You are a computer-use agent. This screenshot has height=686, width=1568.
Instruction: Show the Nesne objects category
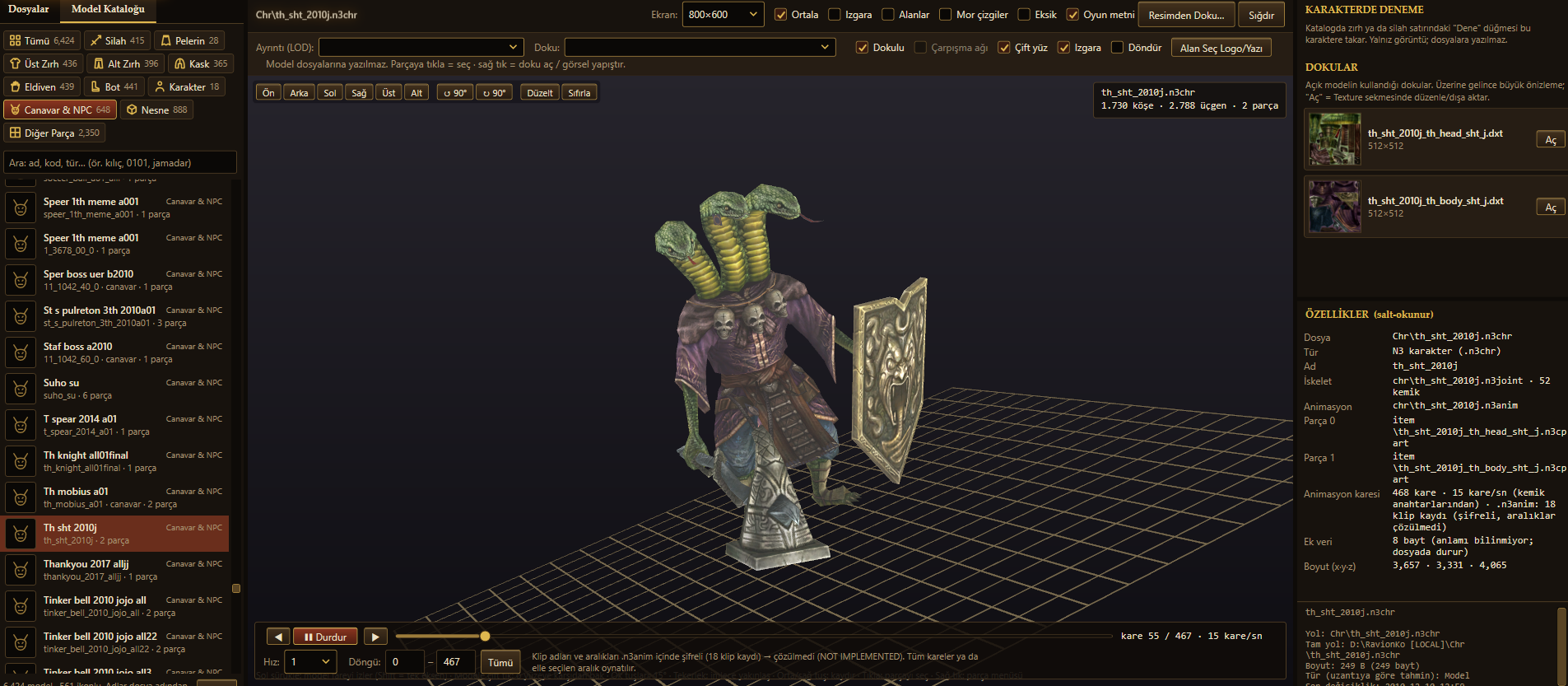click(x=156, y=110)
